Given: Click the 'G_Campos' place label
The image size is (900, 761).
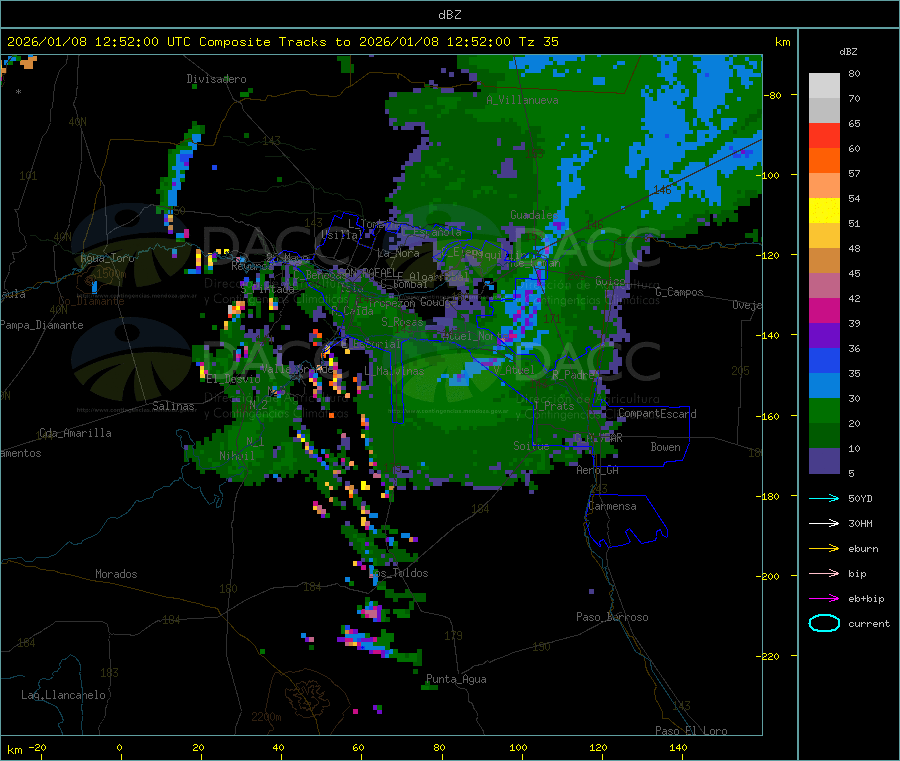Looking at the screenshot, I should [679, 292].
